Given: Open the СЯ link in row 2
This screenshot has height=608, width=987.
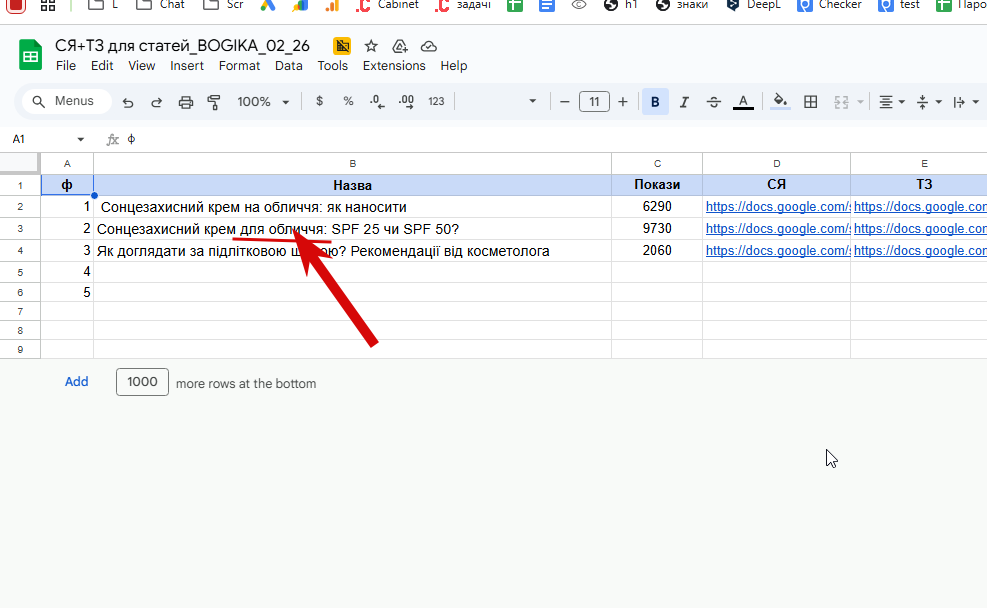Looking at the screenshot, I should coord(778,206).
